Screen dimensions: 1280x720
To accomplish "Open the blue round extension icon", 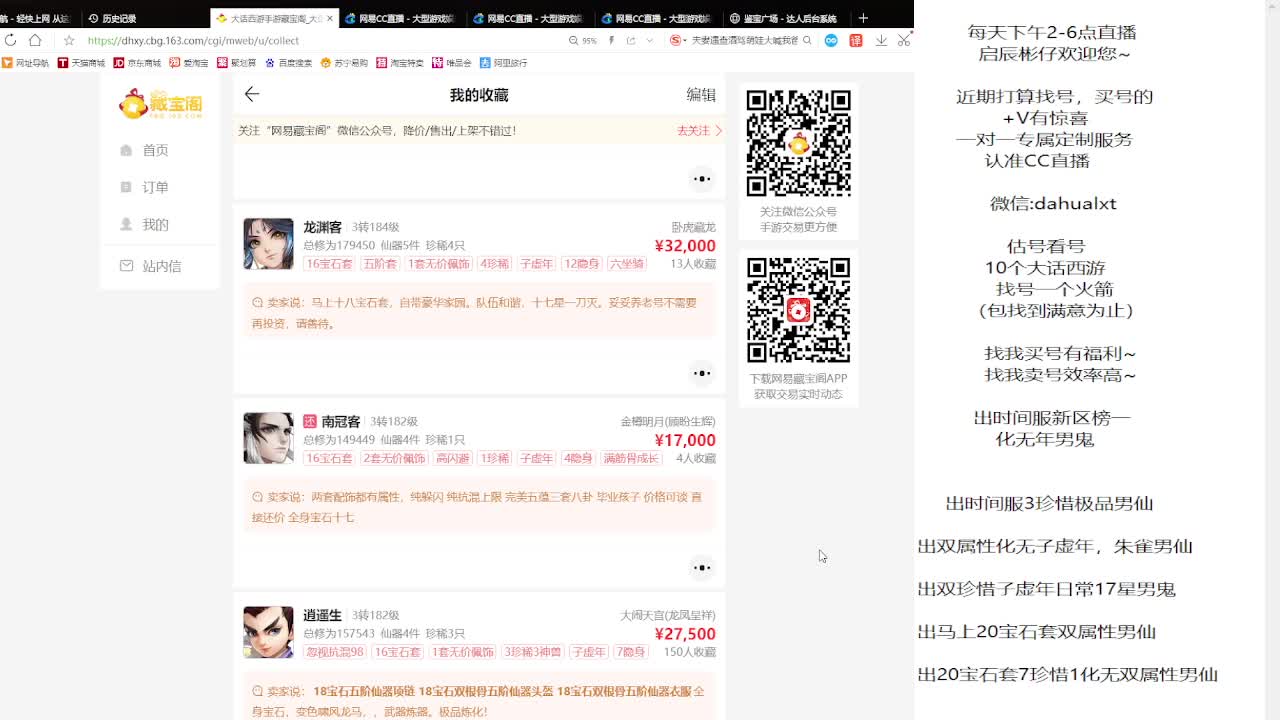I will 831,40.
